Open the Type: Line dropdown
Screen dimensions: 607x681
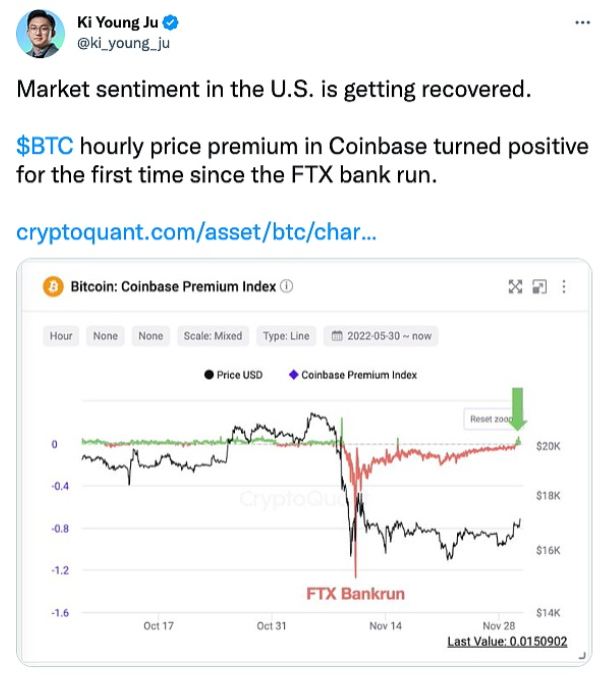(286, 336)
